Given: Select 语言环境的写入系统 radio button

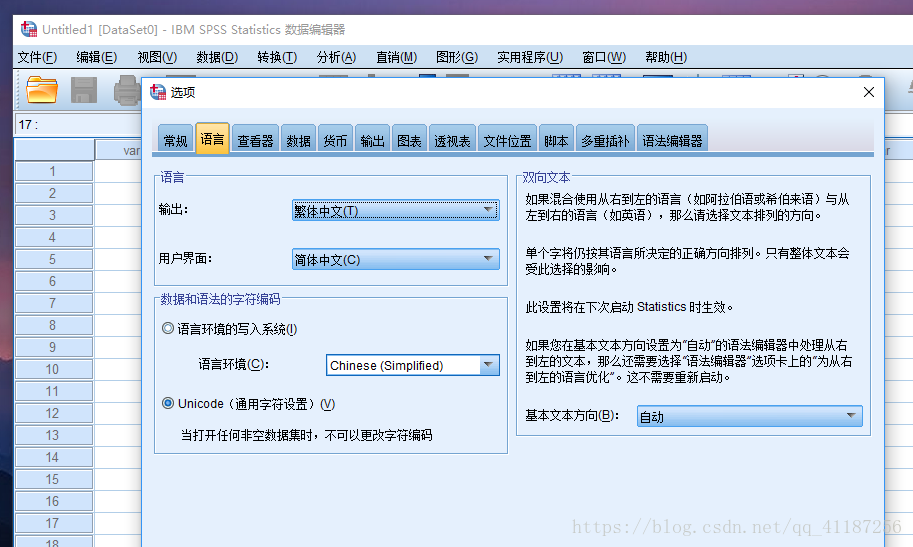Looking at the screenshot, I should click(168, 329).
